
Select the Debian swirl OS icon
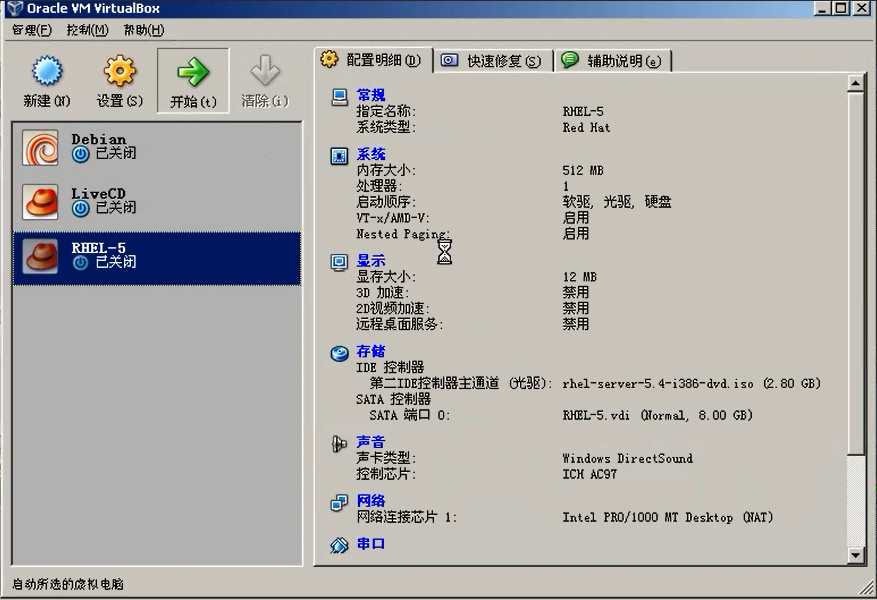[x=40, y=148]
